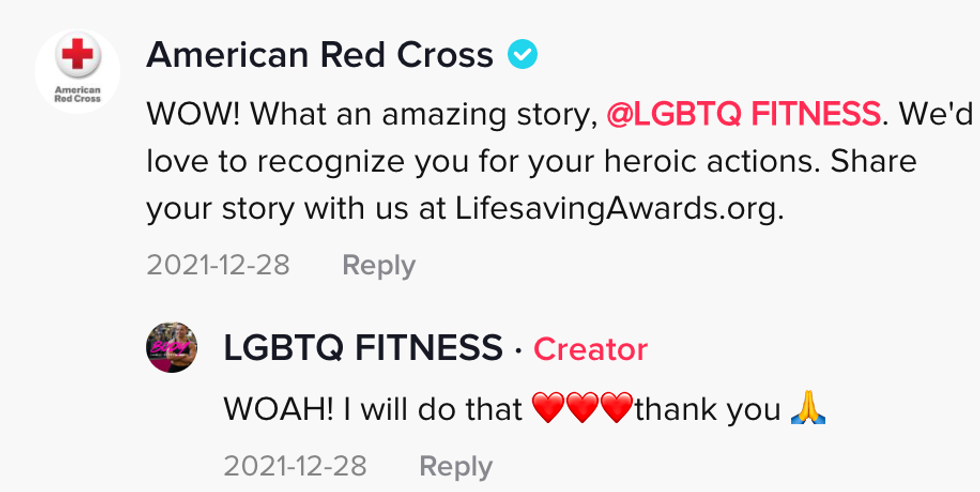The width and height of the screenshot is (980, 492).
Task: Click the last red heart emoji
Action: click(617, 409)
